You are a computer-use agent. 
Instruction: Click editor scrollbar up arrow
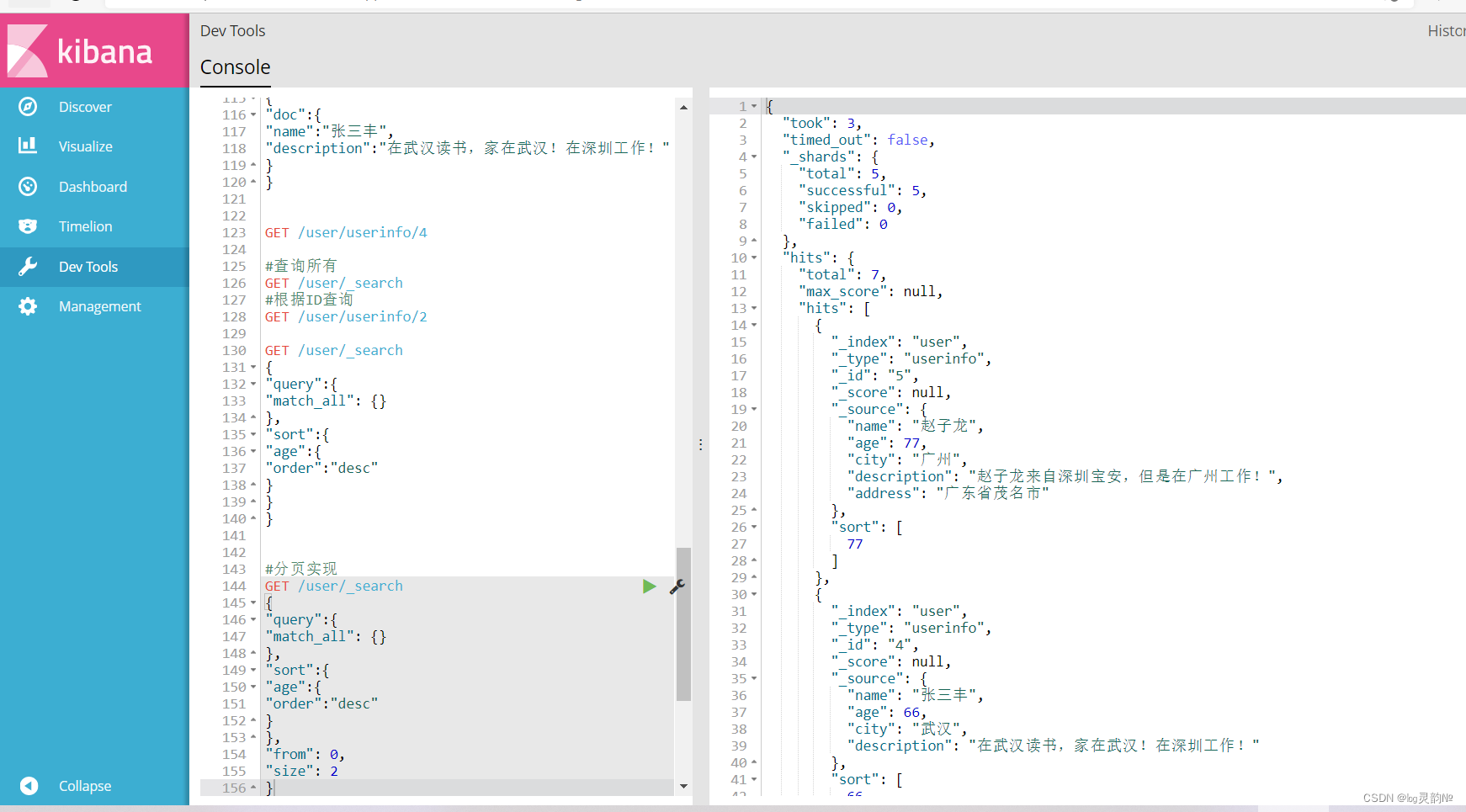pos(683,107)
